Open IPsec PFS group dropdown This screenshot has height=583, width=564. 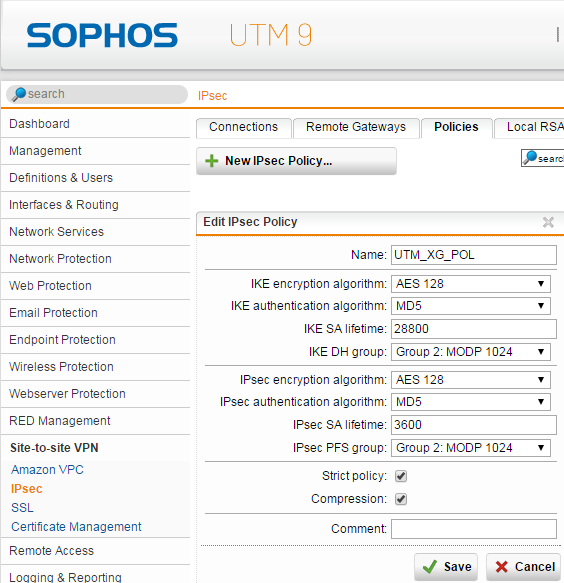click(471, 448)
